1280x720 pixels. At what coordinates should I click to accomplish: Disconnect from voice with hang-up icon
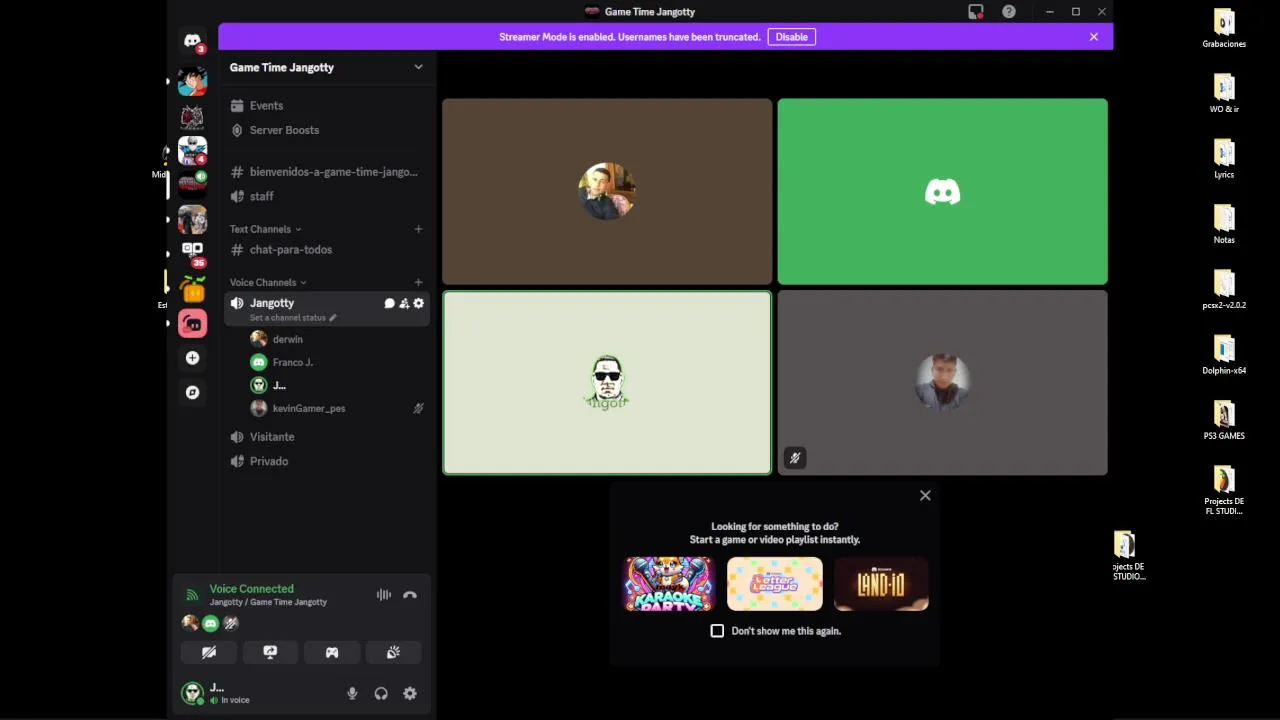pyautogui.click(x=410, y=595)
